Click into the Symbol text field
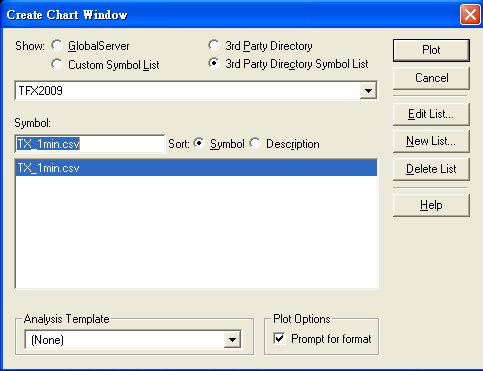The image size is (483, 371). point(90,144)
